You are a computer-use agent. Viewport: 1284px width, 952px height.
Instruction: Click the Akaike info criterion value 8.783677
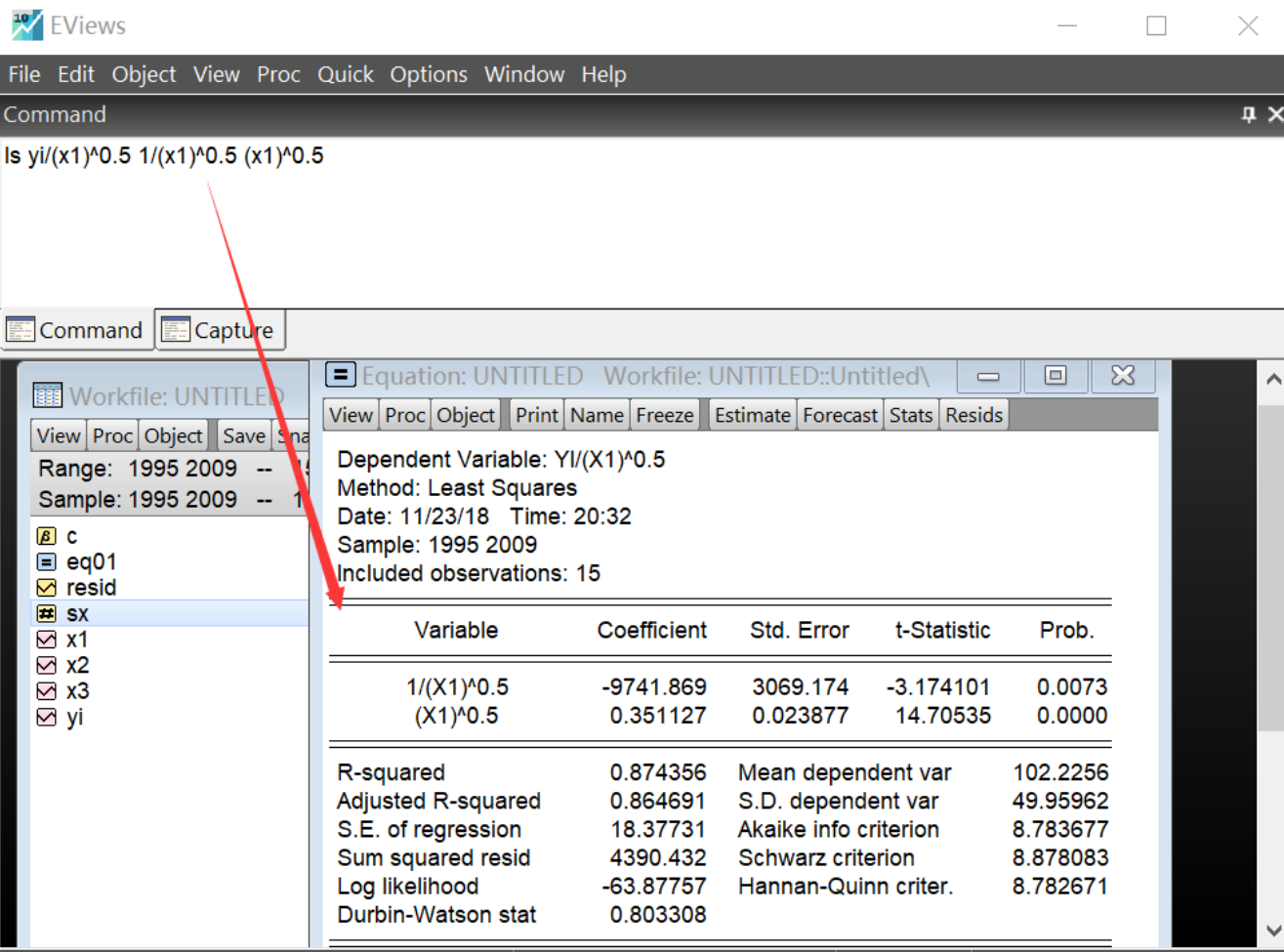[x=1060, y=830]
